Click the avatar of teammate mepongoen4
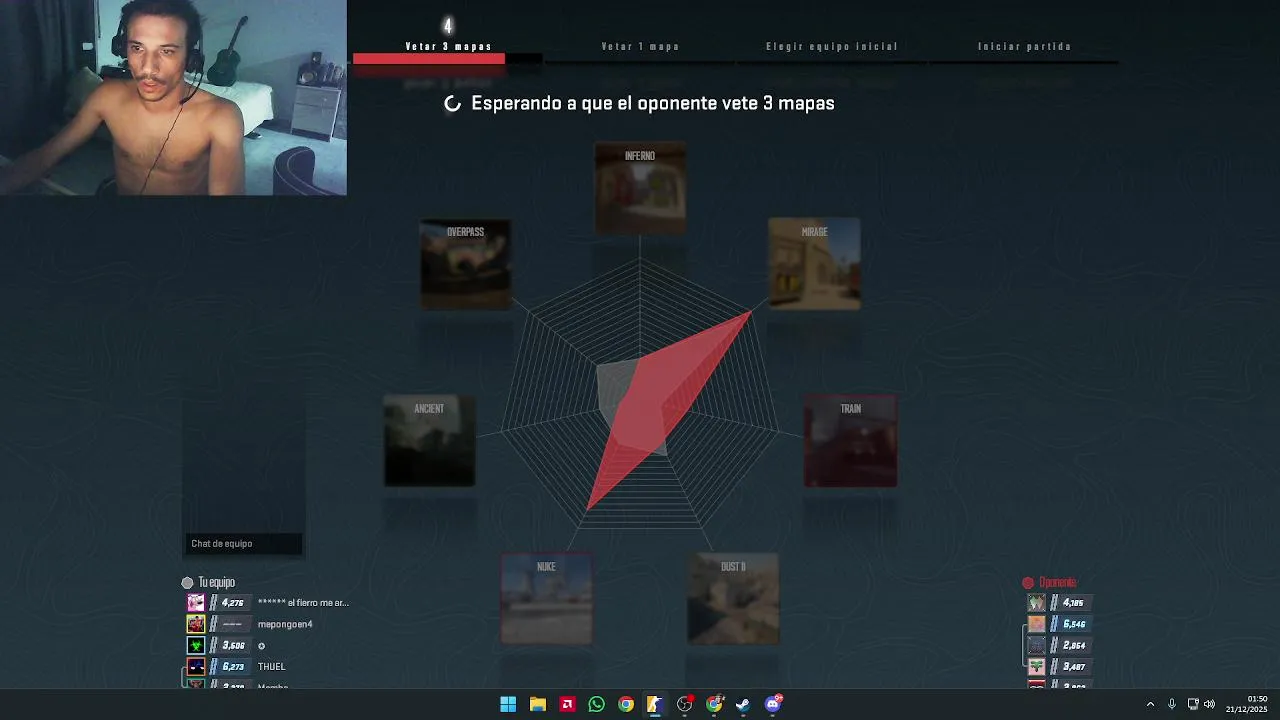This screenshot has width=1280, height=720. (x=196, y=624)
